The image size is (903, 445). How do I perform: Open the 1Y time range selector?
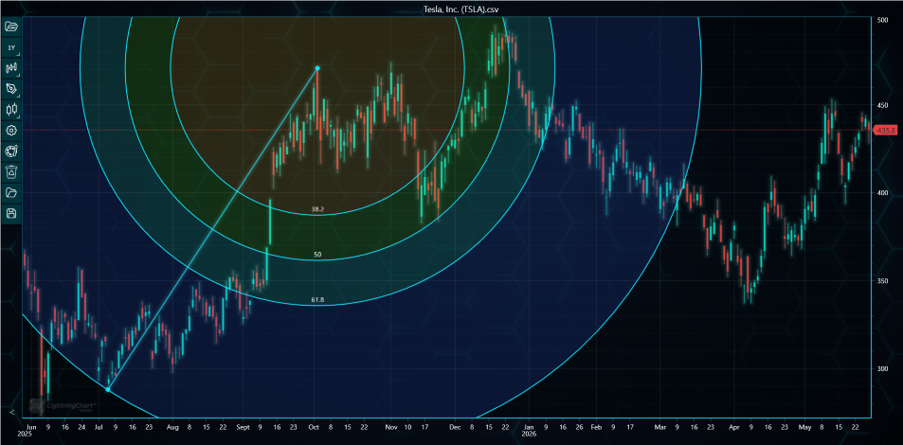(12, 47)
